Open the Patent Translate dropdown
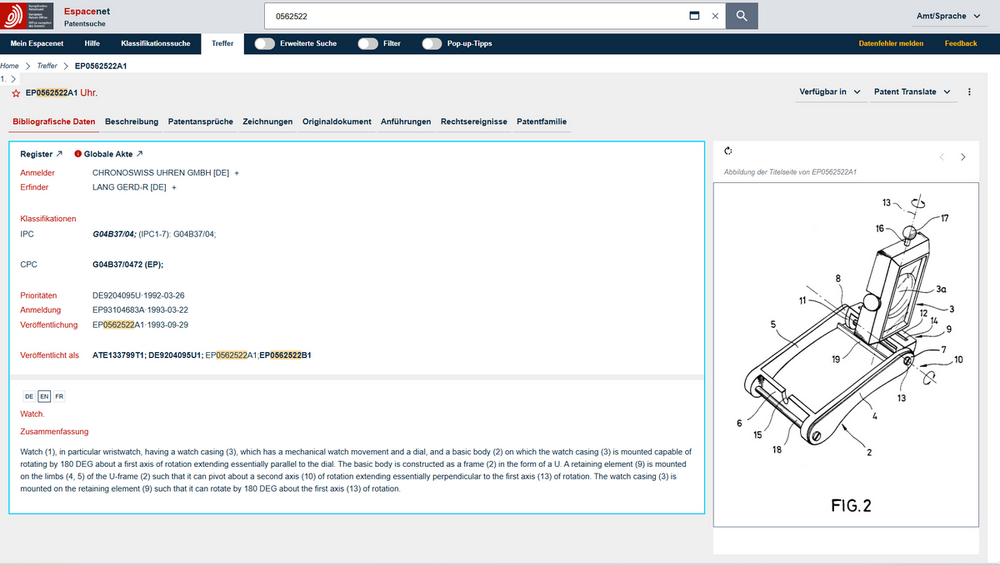 click(x=912, y=92)
